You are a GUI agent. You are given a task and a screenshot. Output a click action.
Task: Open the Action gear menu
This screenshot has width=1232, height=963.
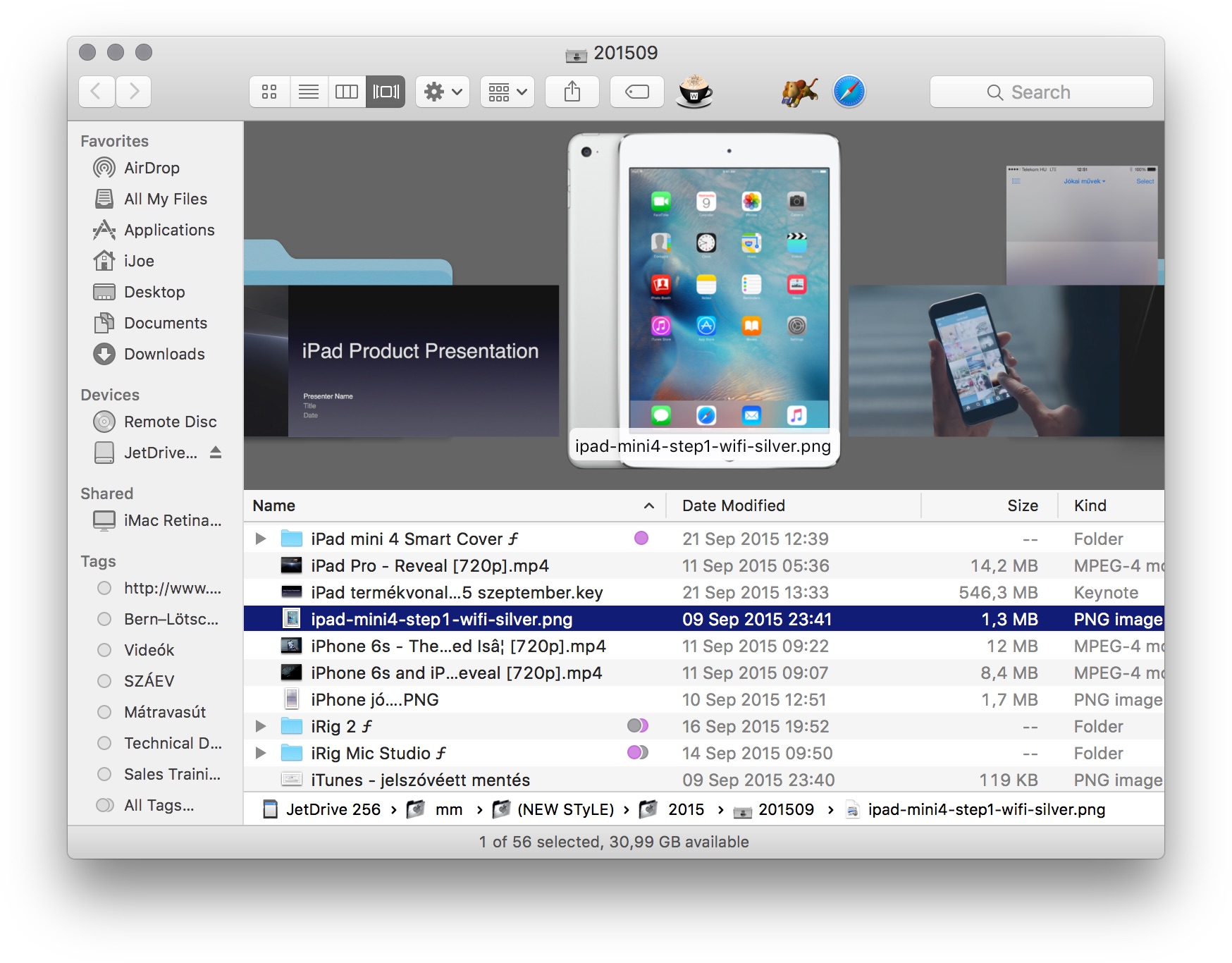(x=443, y=92)
